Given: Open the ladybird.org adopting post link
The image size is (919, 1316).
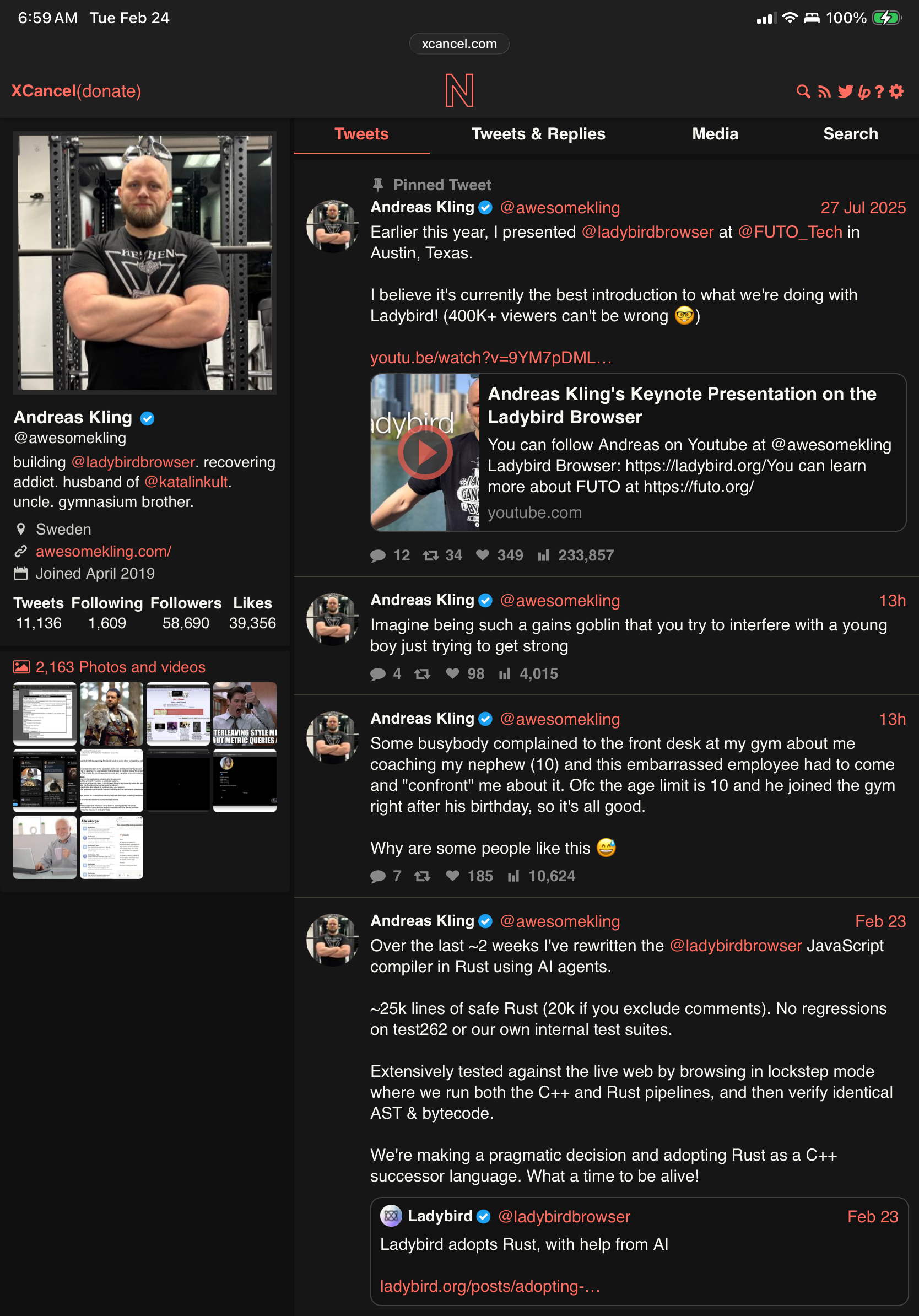Looking at the screenshot, I should click(490, 1286).
